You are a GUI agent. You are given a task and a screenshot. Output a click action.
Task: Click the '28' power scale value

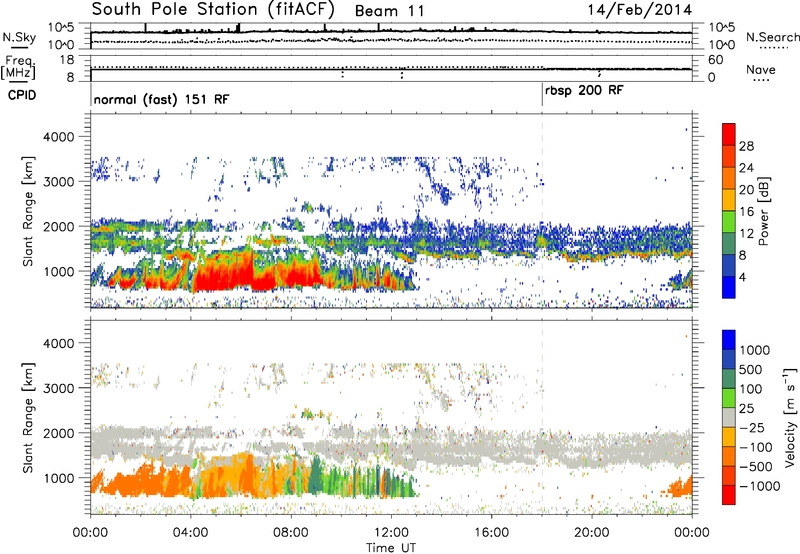746,146
